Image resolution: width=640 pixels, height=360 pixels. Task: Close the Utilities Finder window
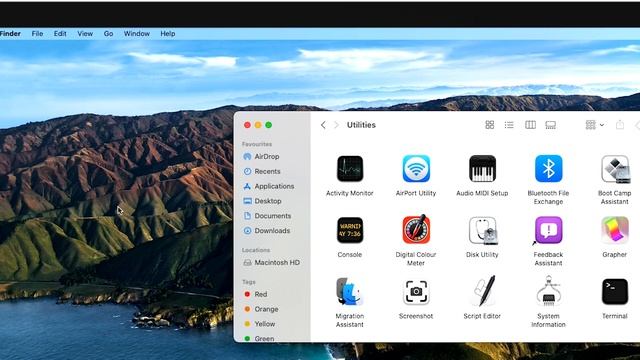tap(247, 125)
